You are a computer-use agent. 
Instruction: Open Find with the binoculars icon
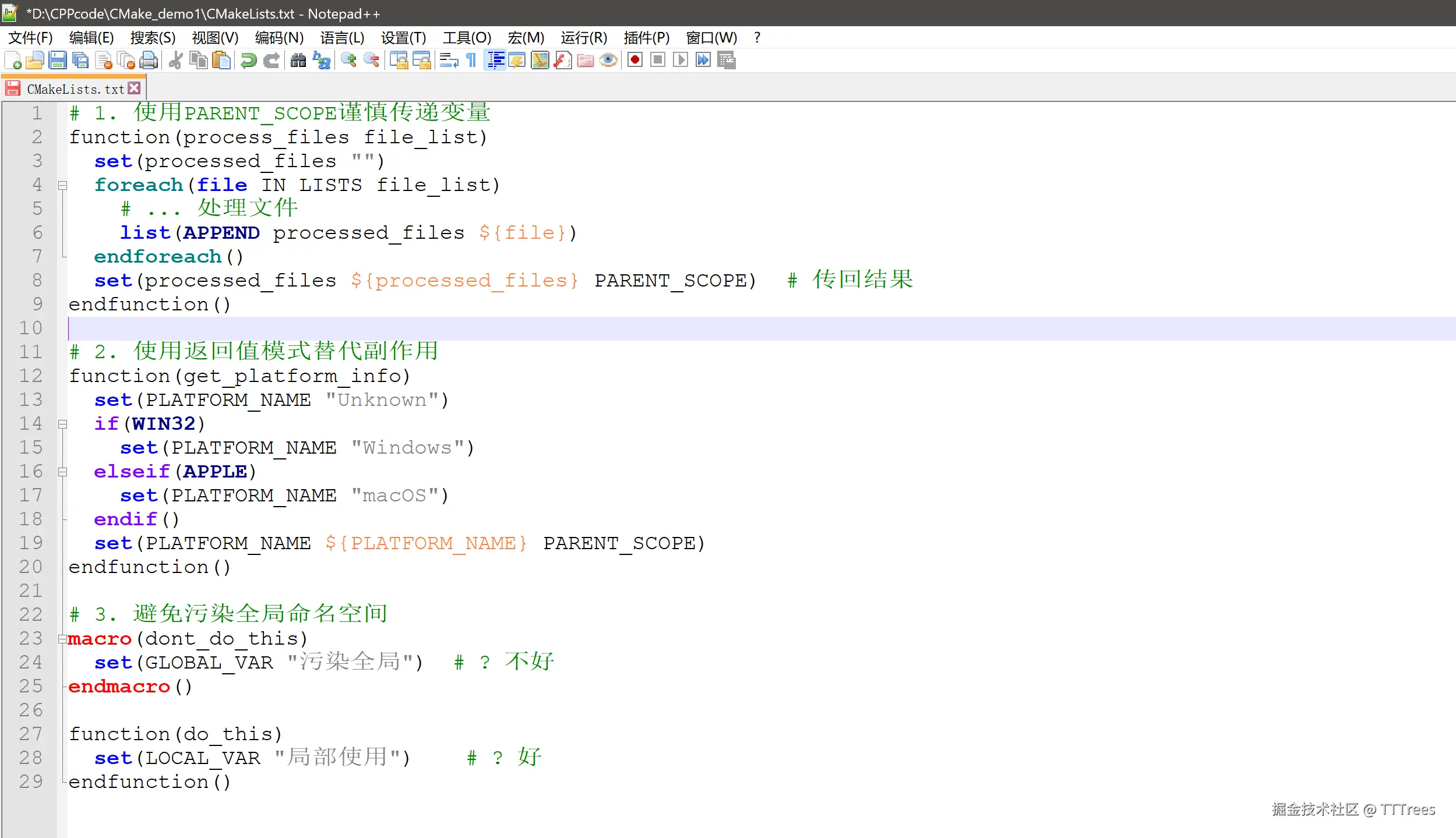pyautogui.click(x=298, y=61)
